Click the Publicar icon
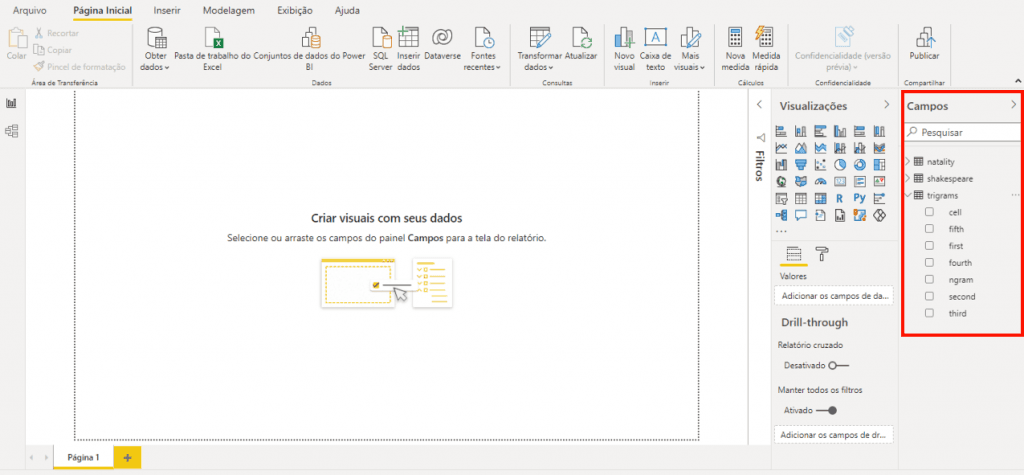Image resolution: width=1024 pixels, height=475 pixels. tap(924, 37)
